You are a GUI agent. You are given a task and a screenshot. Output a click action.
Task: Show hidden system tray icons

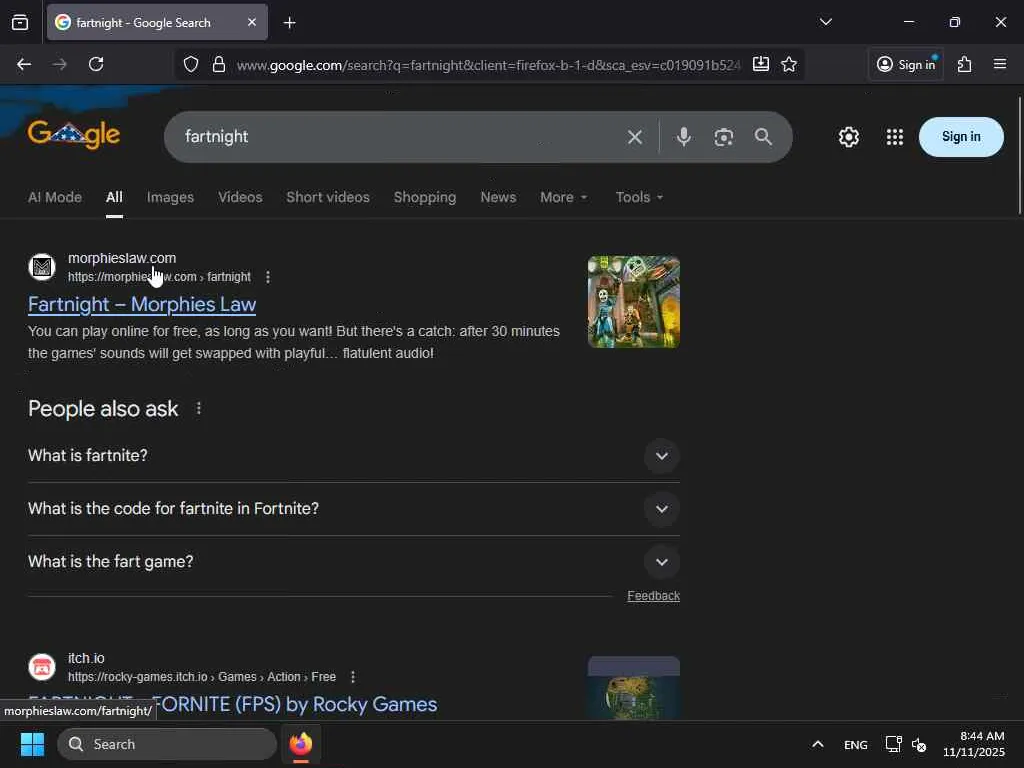pyautogui.click(x=818, y=744)
